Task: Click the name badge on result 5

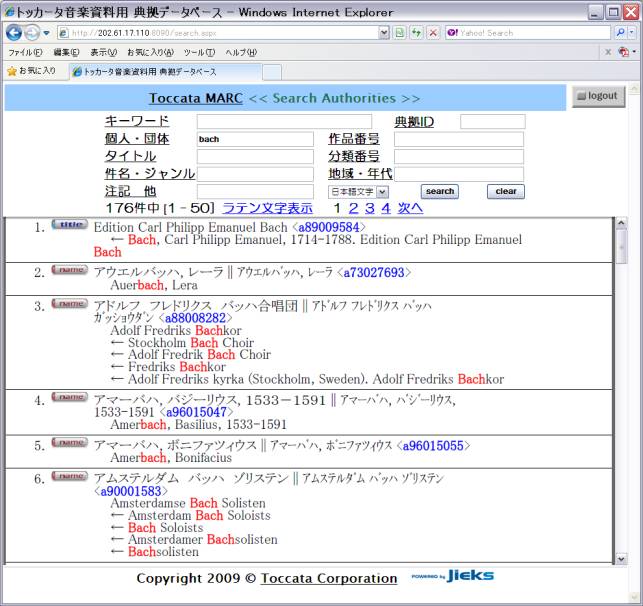Action: 69,442
